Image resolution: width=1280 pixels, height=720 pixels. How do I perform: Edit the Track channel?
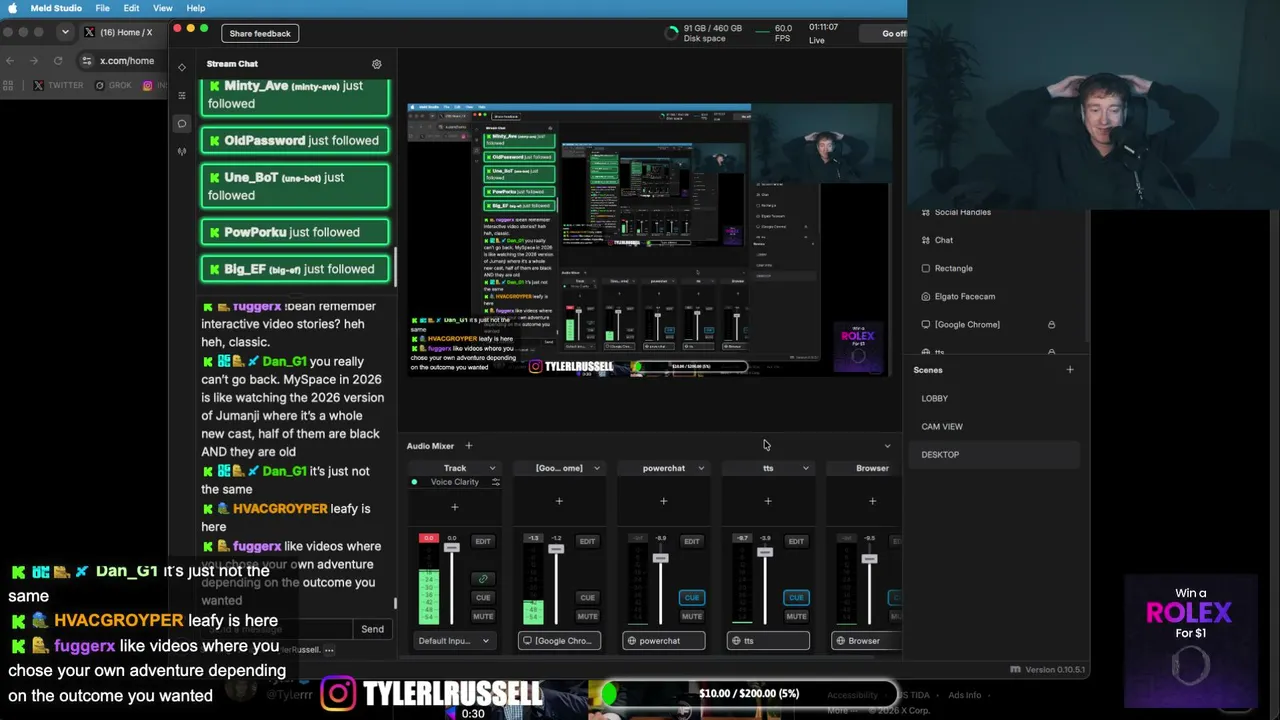coord(483,541)
